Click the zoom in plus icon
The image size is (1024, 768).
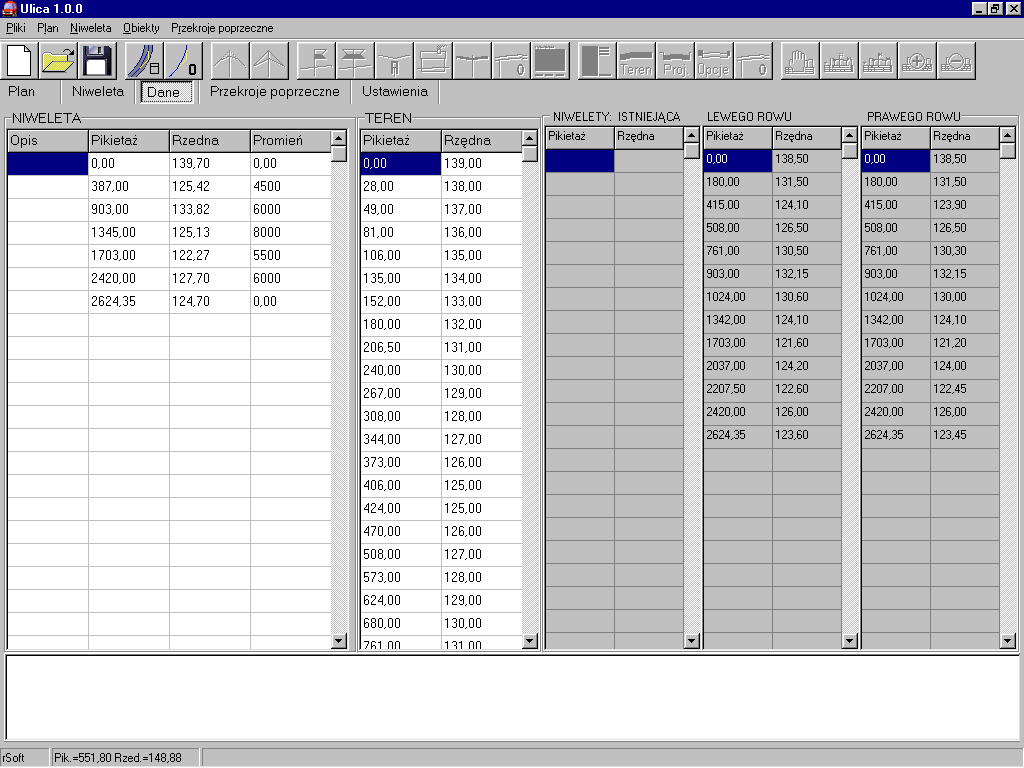point(917,61)
